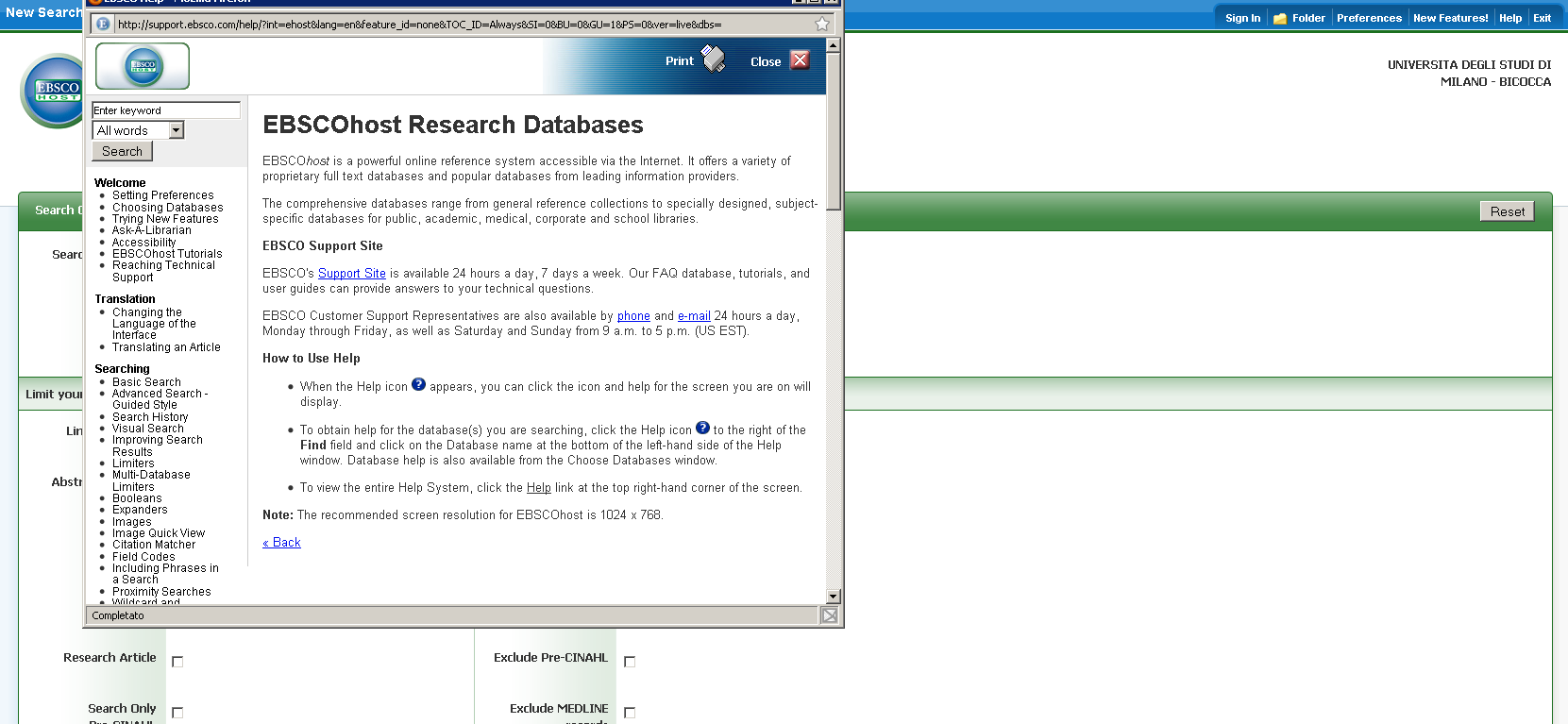Open Advanced Search - Guided Style topic
The height and width of the screenshot is (724, 1568).
click(160, 399)
